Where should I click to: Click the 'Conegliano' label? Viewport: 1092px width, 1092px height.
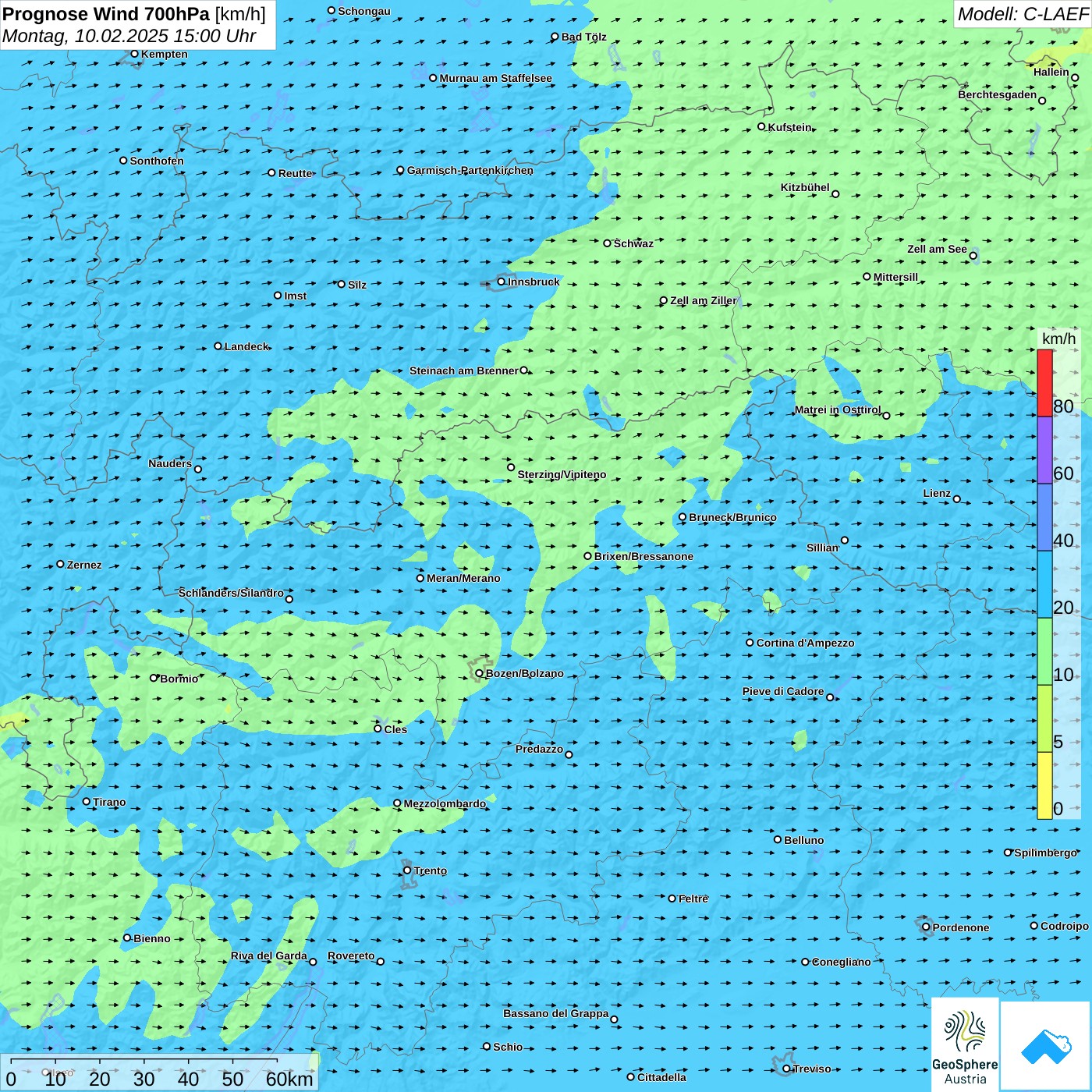841,962
